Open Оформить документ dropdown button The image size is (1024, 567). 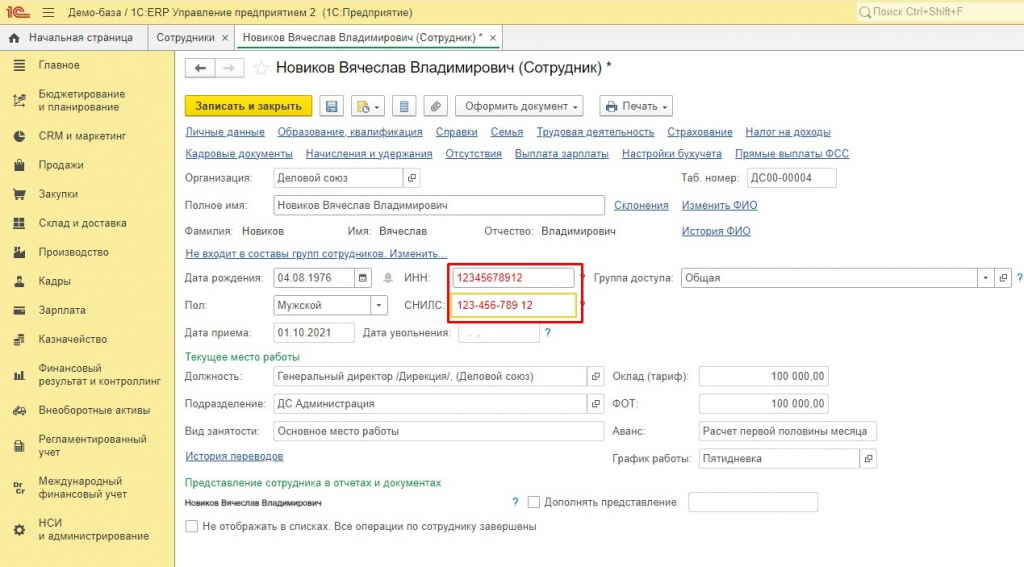click(519, 106)
